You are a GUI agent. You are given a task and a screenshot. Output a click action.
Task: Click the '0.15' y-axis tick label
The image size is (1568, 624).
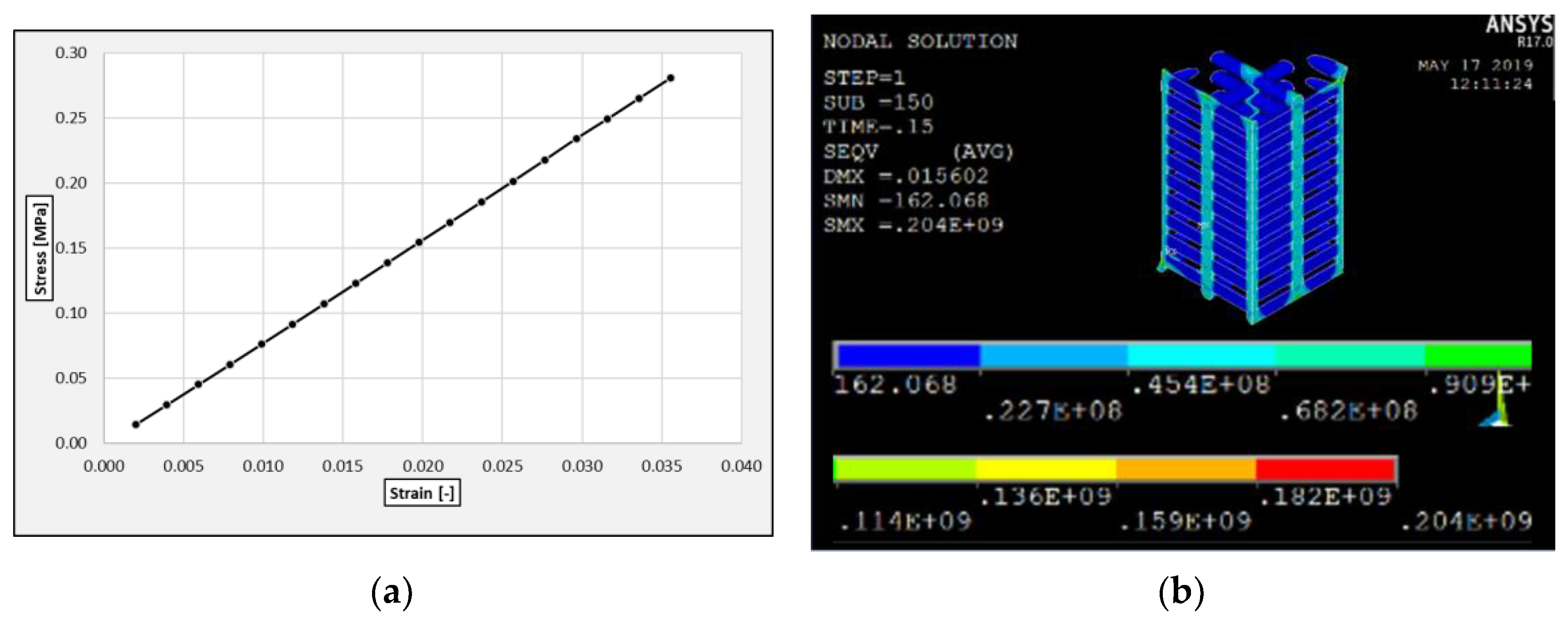[71, 248]
